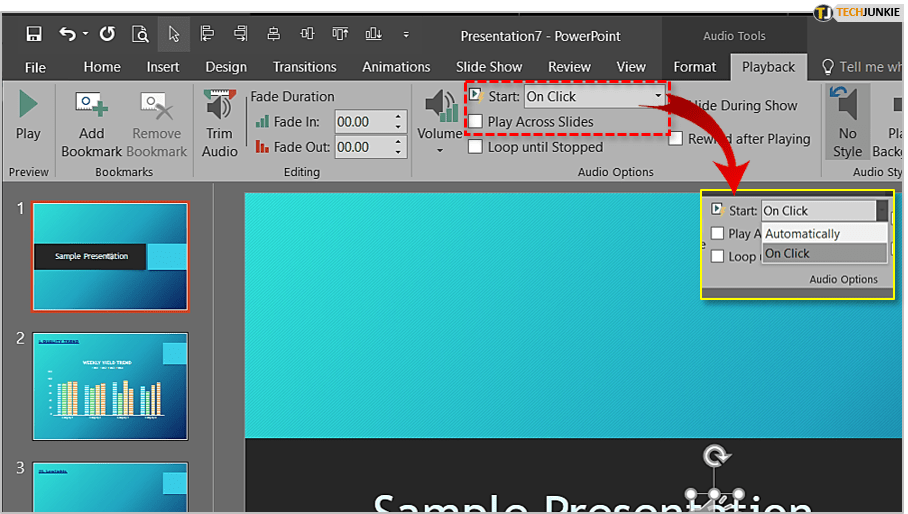The width and height of the screenshot is (908, 514).
Task: Click the Undo arrow icon
Action: pyautogui.click(x=68, y=35)
